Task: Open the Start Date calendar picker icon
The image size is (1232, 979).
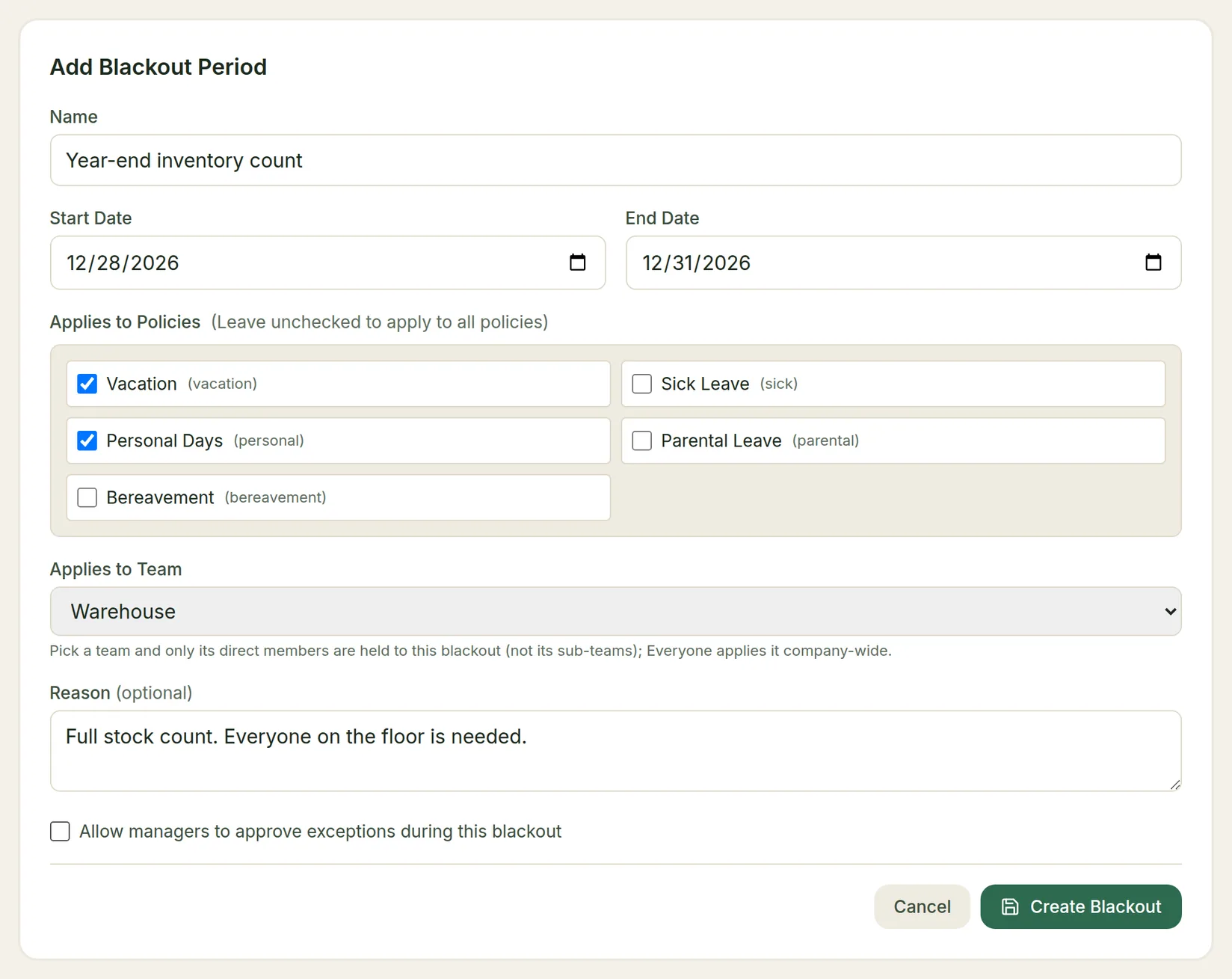Action: point(577,263)
